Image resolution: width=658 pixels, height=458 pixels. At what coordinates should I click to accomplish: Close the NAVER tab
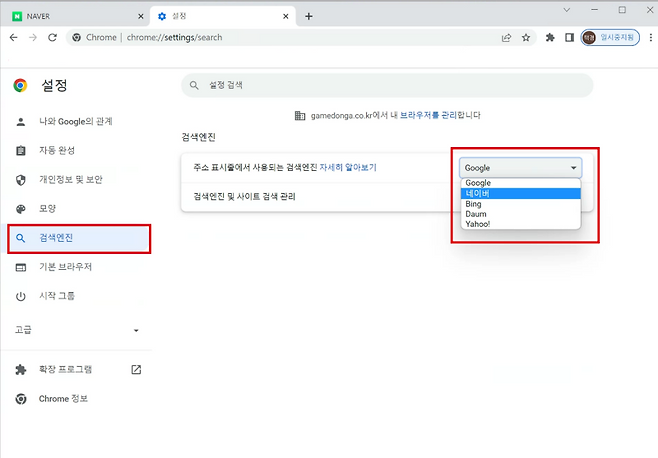(141, 16)
